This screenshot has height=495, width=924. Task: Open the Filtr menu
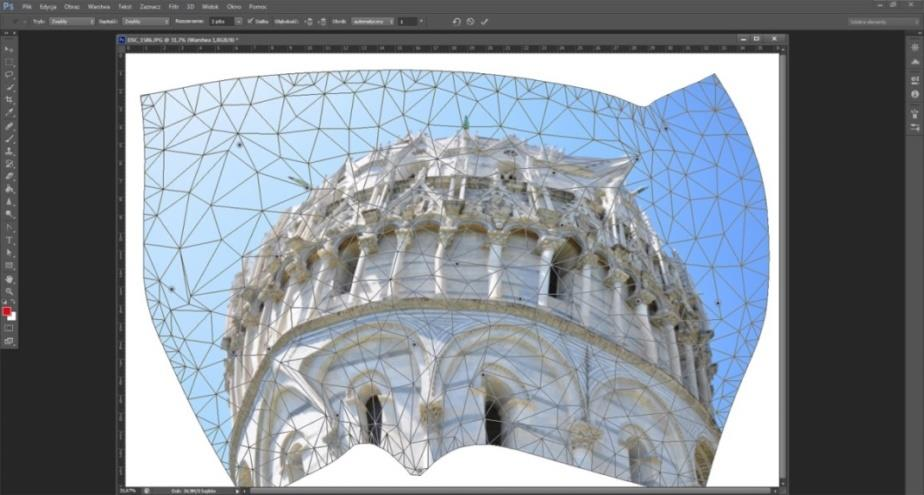(x=174, y=6)
